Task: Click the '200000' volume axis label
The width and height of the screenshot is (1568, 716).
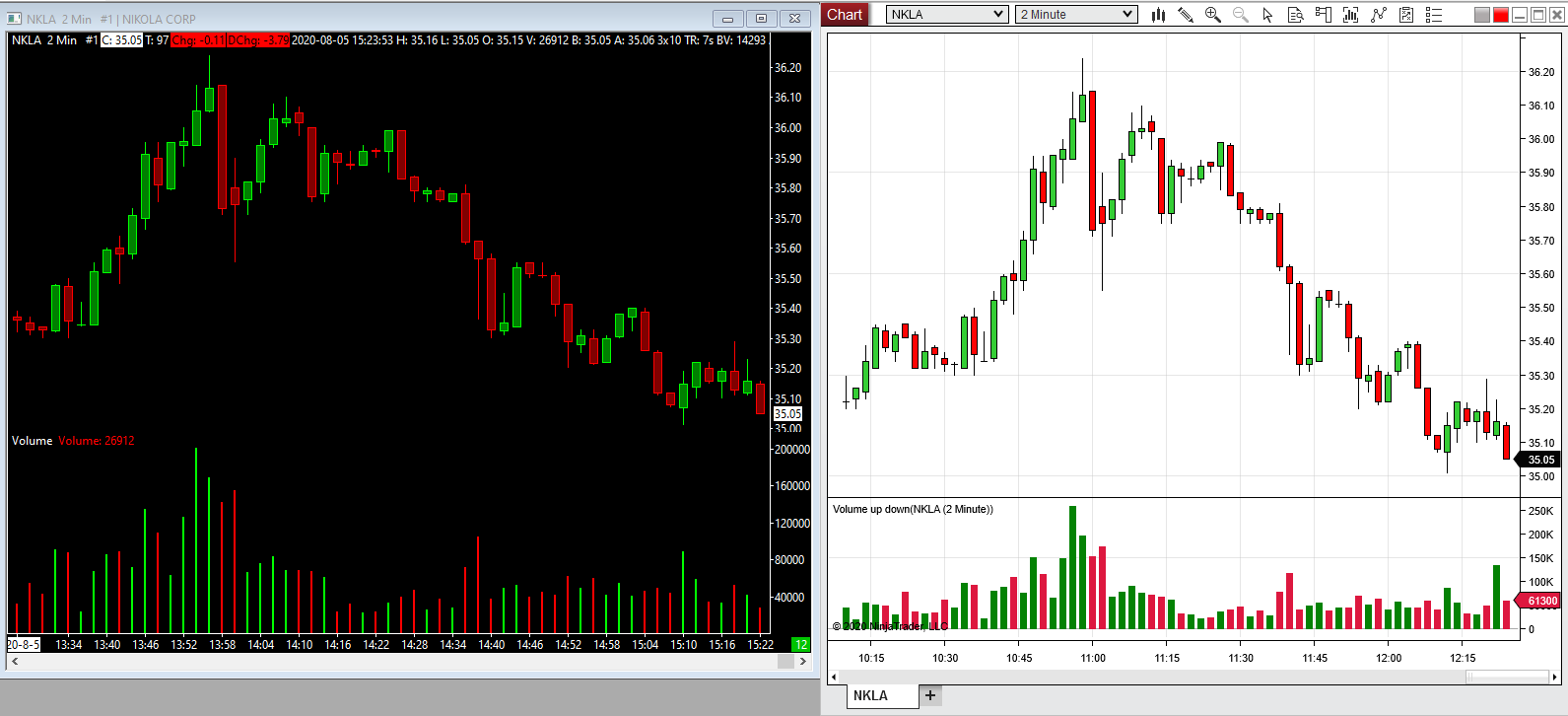Action: (x=792, y=450)
